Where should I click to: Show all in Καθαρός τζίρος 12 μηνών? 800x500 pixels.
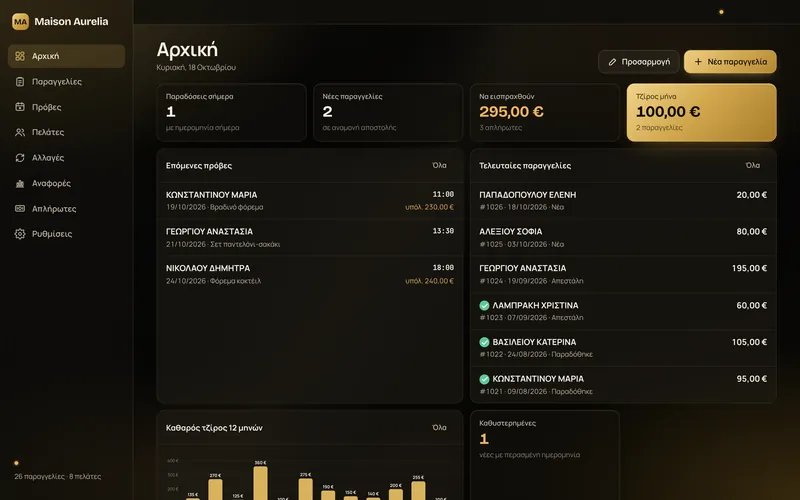[439, 428]
